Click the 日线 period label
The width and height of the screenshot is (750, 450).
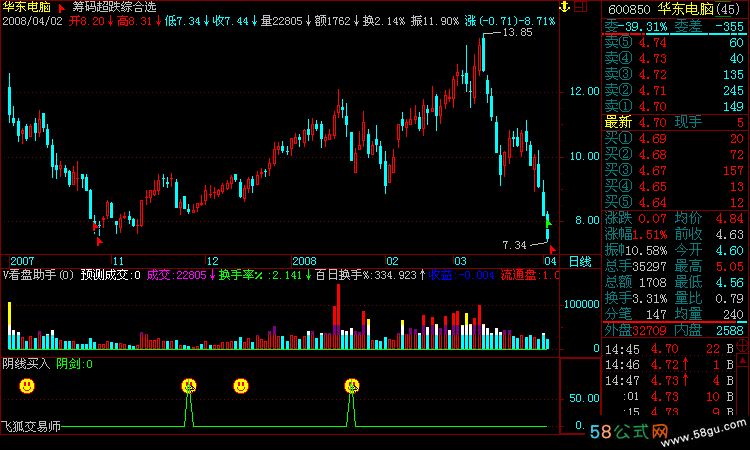tap(580, 262)
